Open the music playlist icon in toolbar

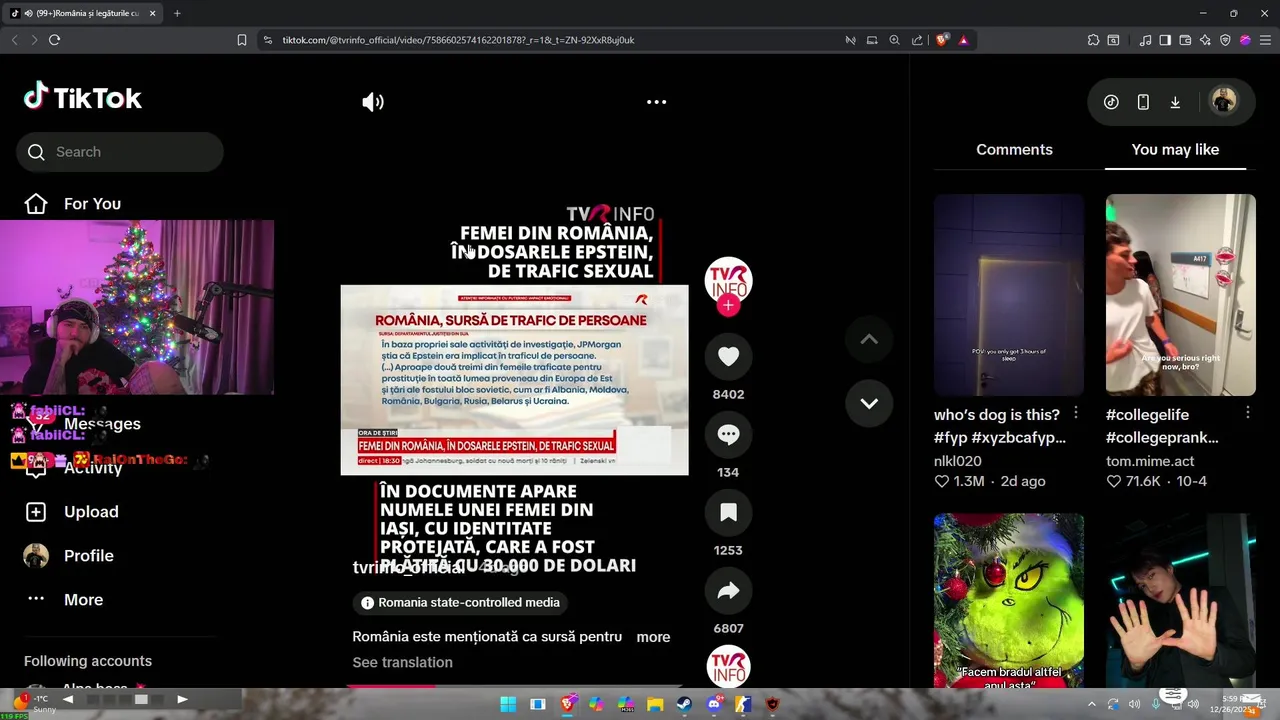click(1145, 40)
